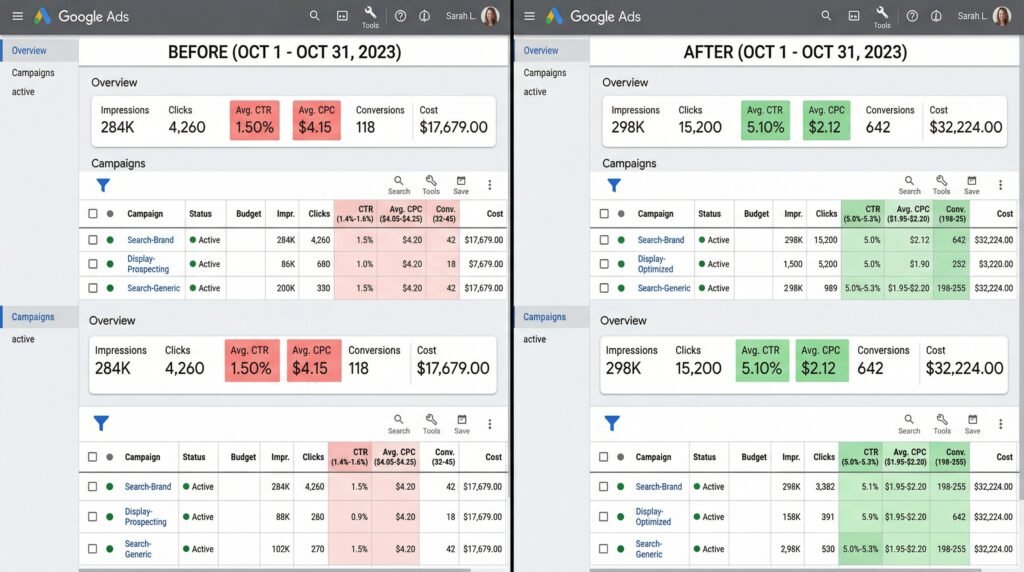Open the Search-Generic campaign link in the upper AFTER table
The height and width of the screenshot is (572, 1024).
[x=664, y=288]
